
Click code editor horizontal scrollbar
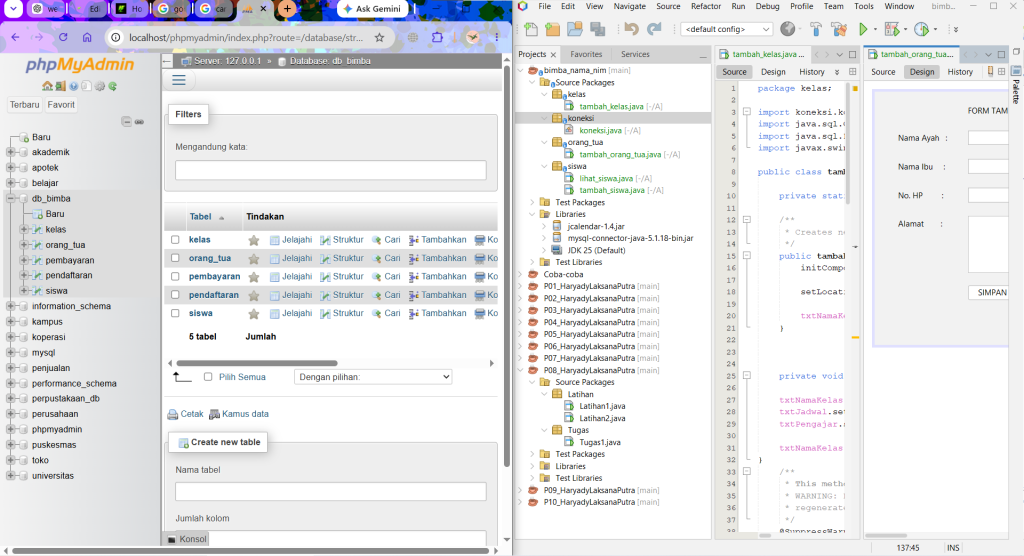(x=765, y=536)
